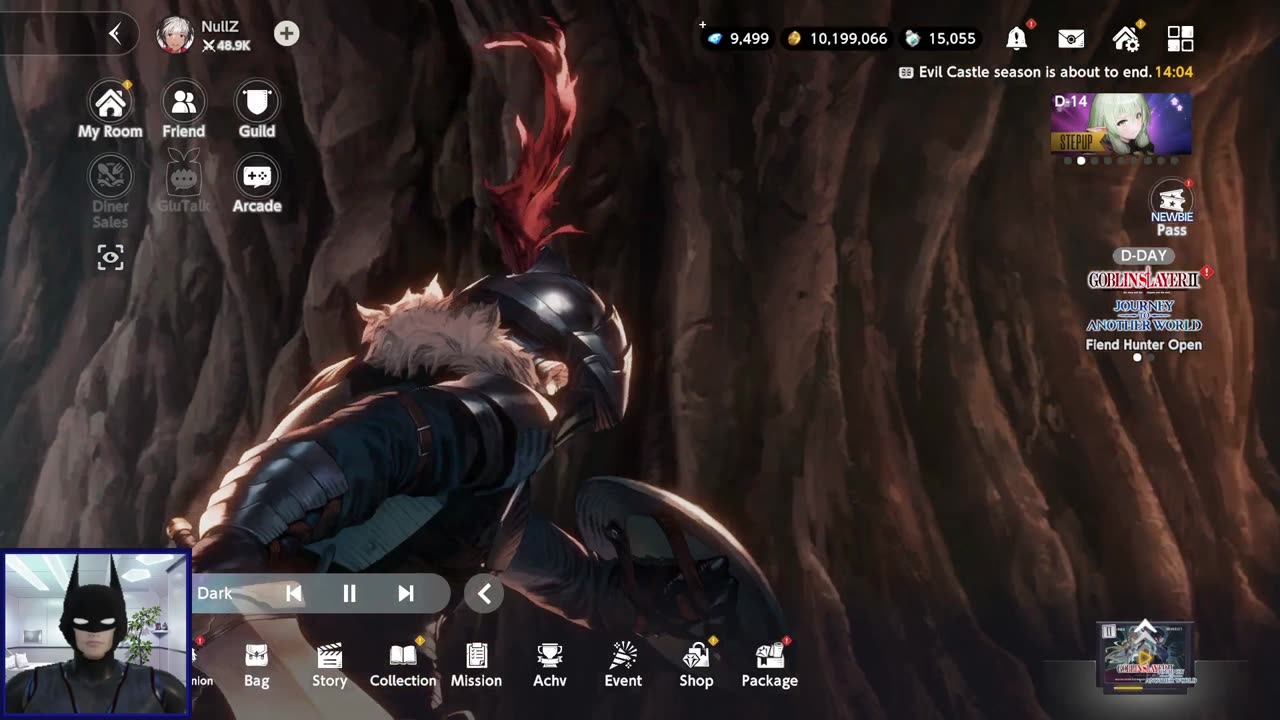Click Fiend Hunter Open text
This screenshot has width=1280, height=720.
[x=1144, y=345]
